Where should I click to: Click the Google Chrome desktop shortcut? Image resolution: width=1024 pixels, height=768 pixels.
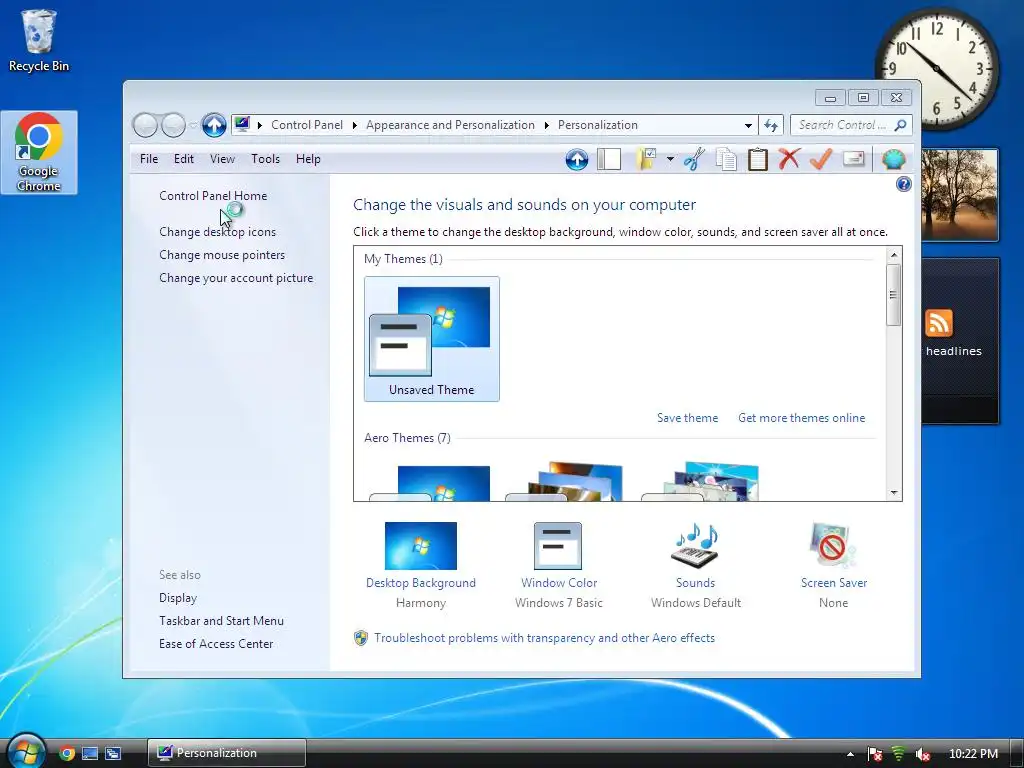(x=39, y=152)
